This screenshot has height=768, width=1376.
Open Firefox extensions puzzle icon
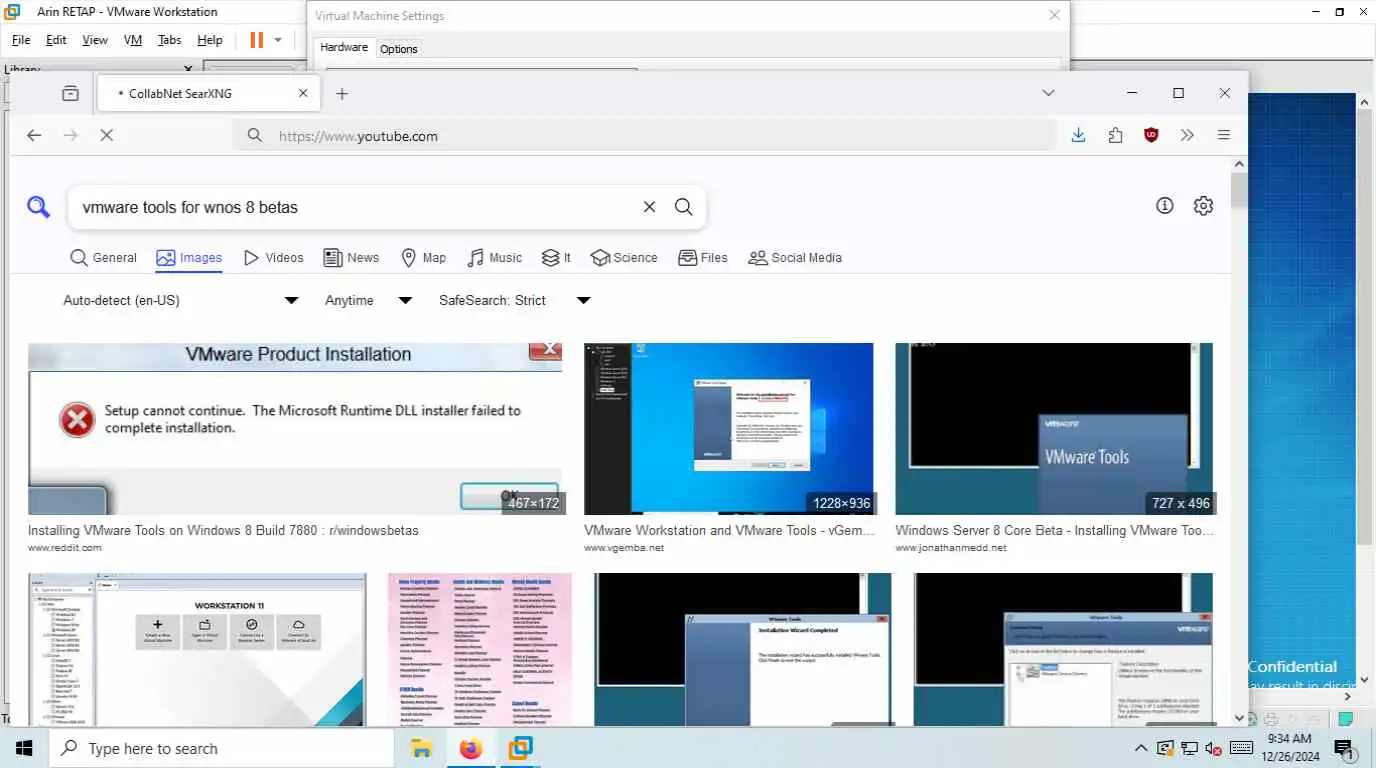click(1115, 135)
